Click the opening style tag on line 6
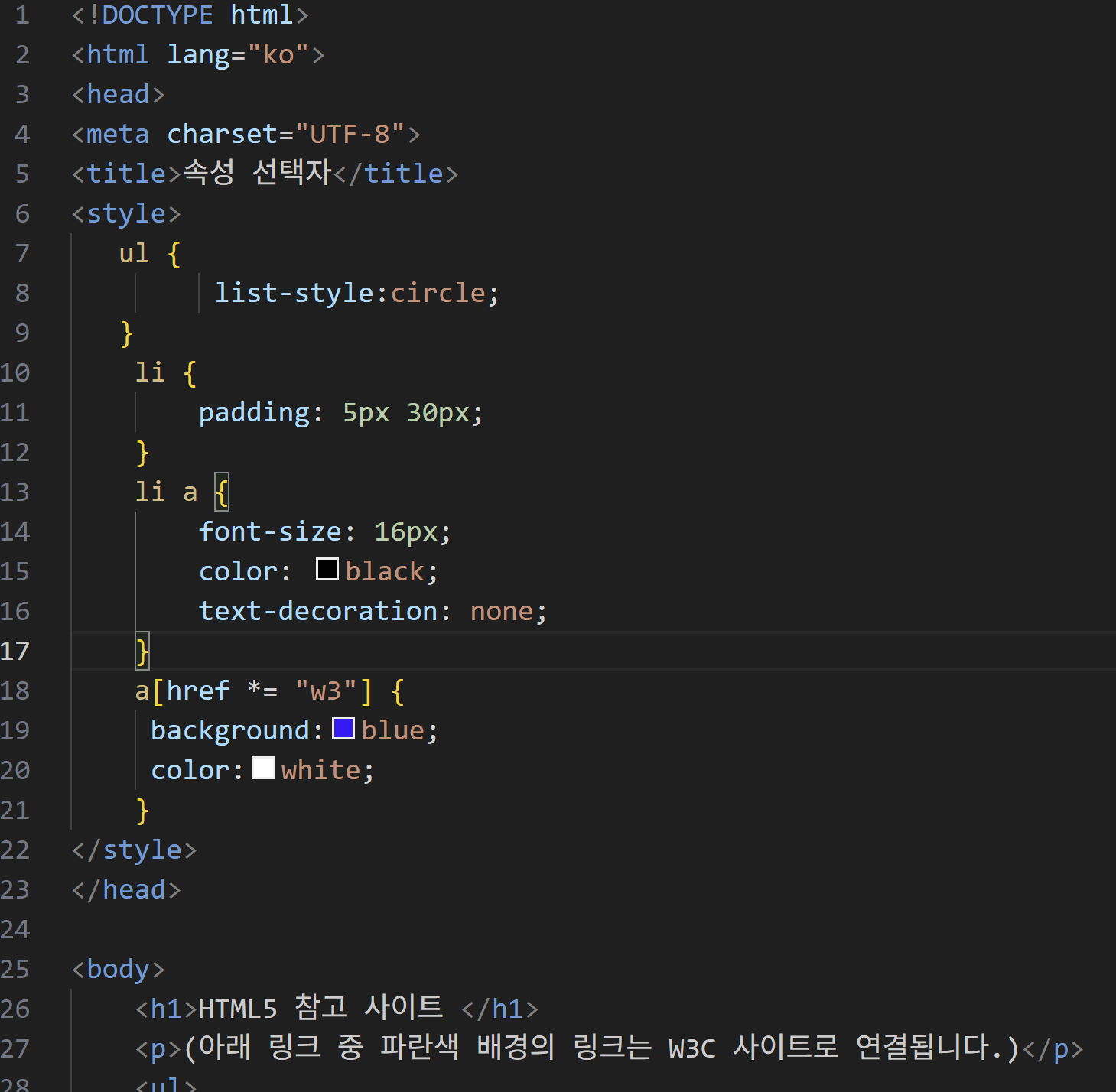The height and width of the screenshot is (1092, 1116). click(126, 213)
